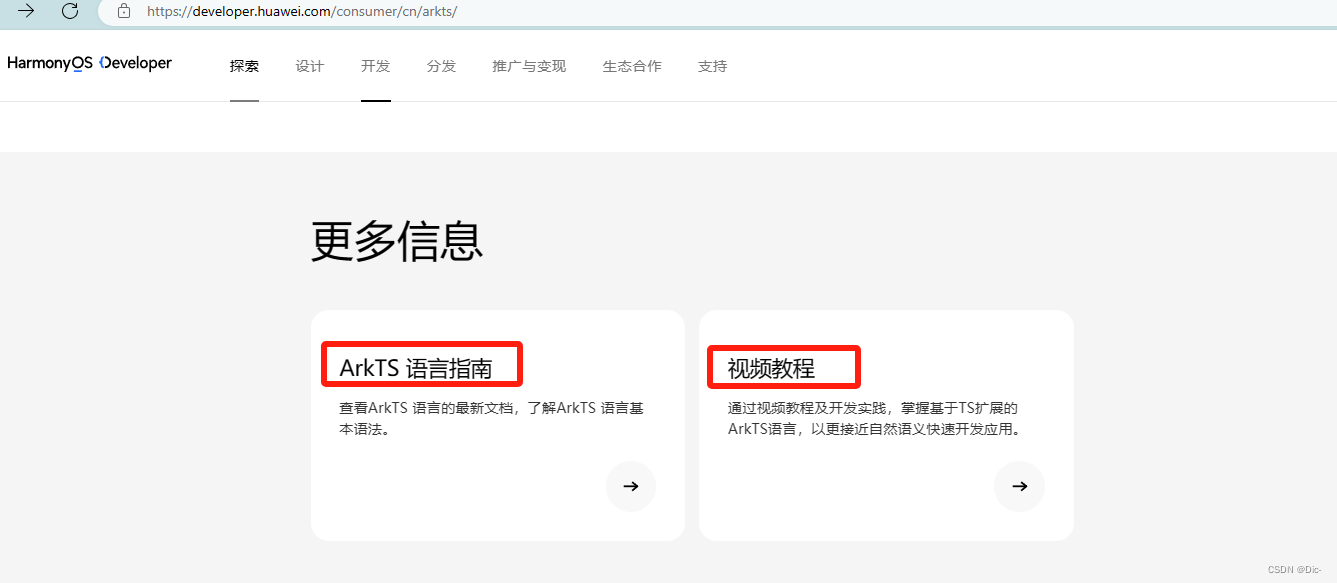
Task: Select the 分发 menu item
Action: (x=441, y=66)
